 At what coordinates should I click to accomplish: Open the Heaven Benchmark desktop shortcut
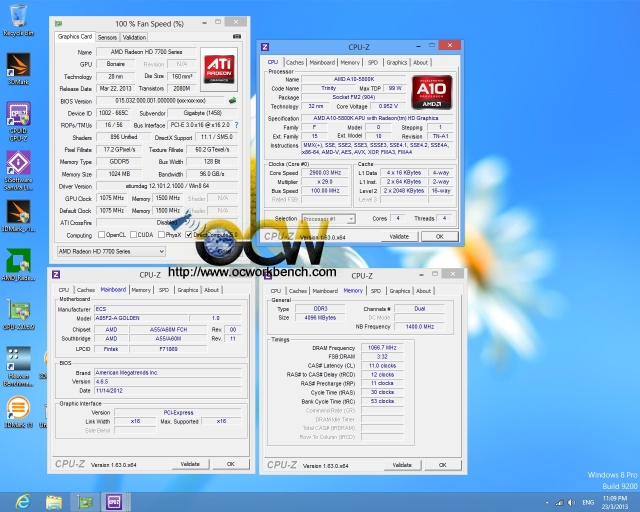click(x=18, y=366)
